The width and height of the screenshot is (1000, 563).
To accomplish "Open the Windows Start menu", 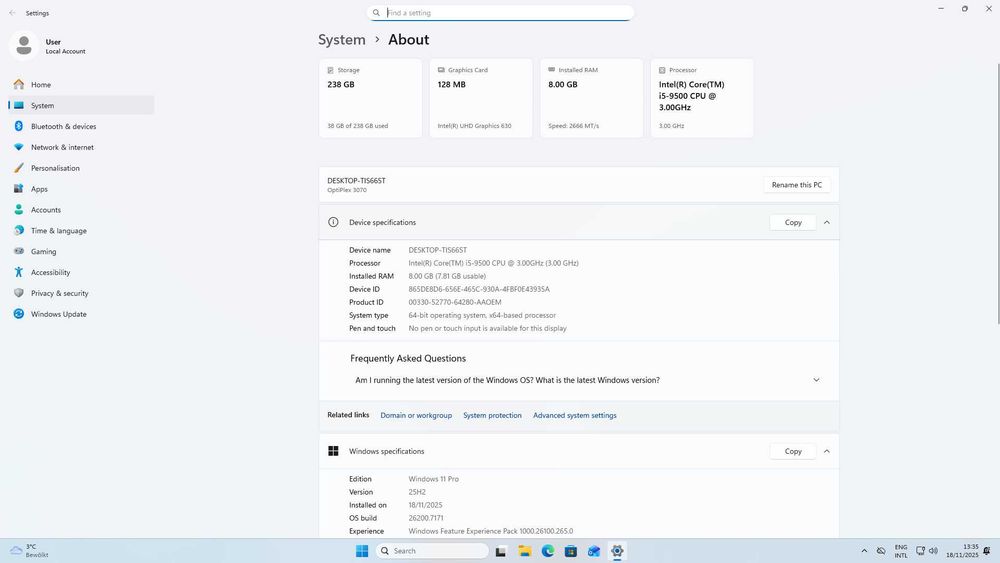I will pyautogui.click(x=362, y=551).
